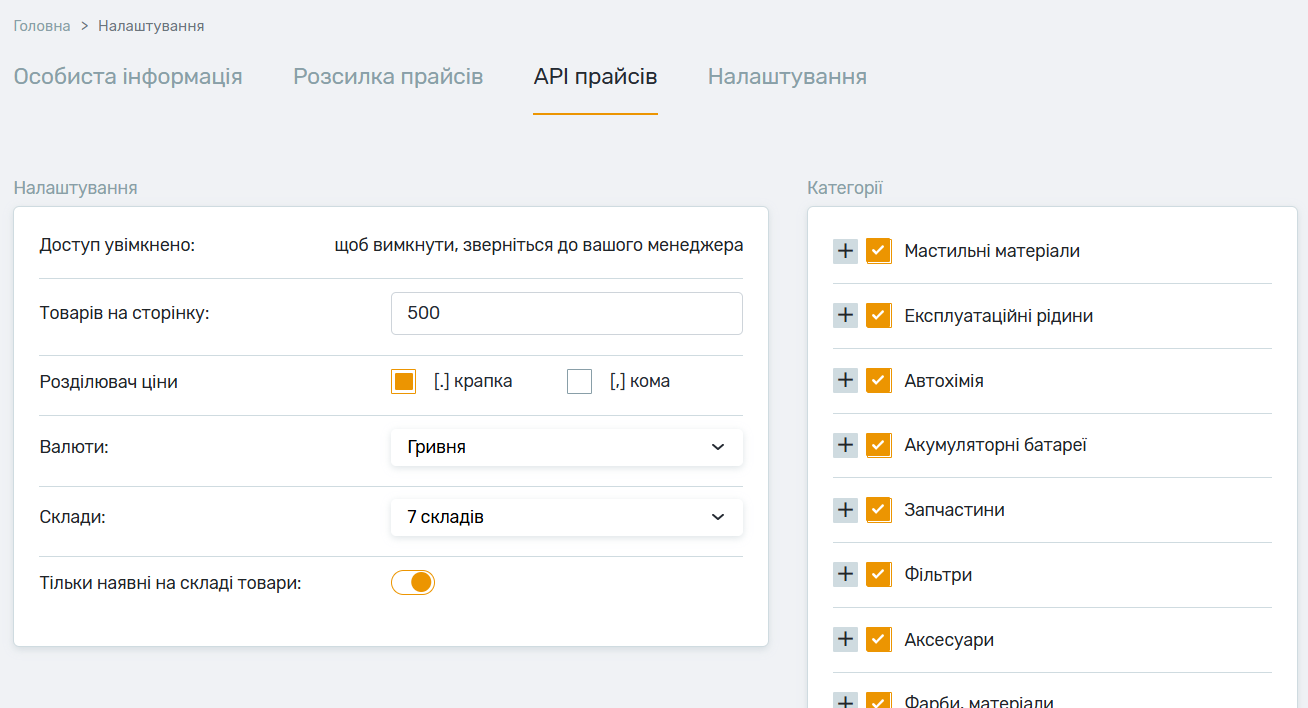Select the API прайсів tab

[596, 77]
